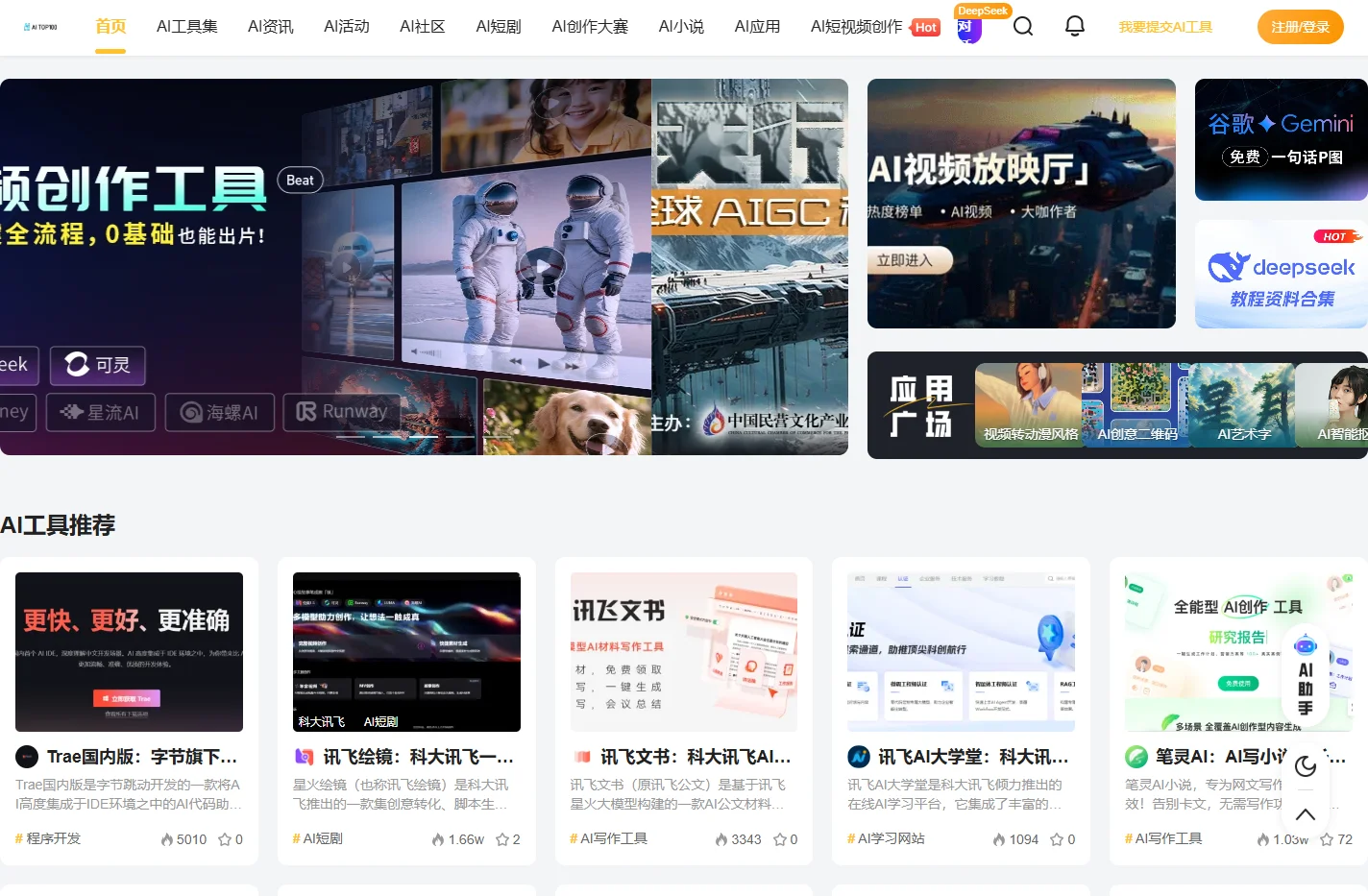This screenshot has height=896, width=1368.
Task: Open the AI应用 menu item
Action: 757,26
